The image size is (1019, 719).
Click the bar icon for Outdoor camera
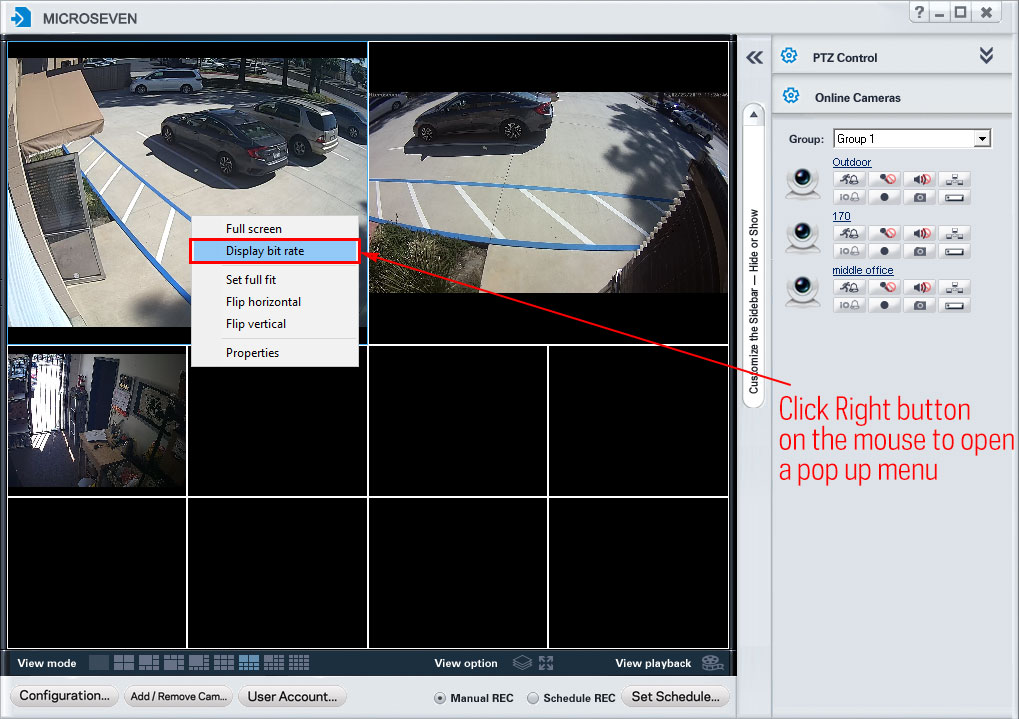point(955,197)
